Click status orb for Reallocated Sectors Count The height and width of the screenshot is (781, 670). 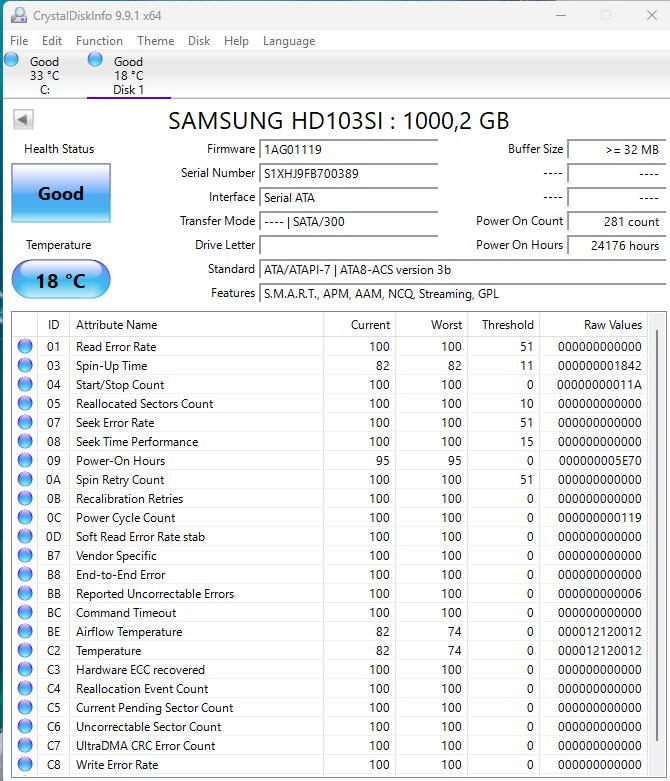pyautogui.click(x=25, y=403)
